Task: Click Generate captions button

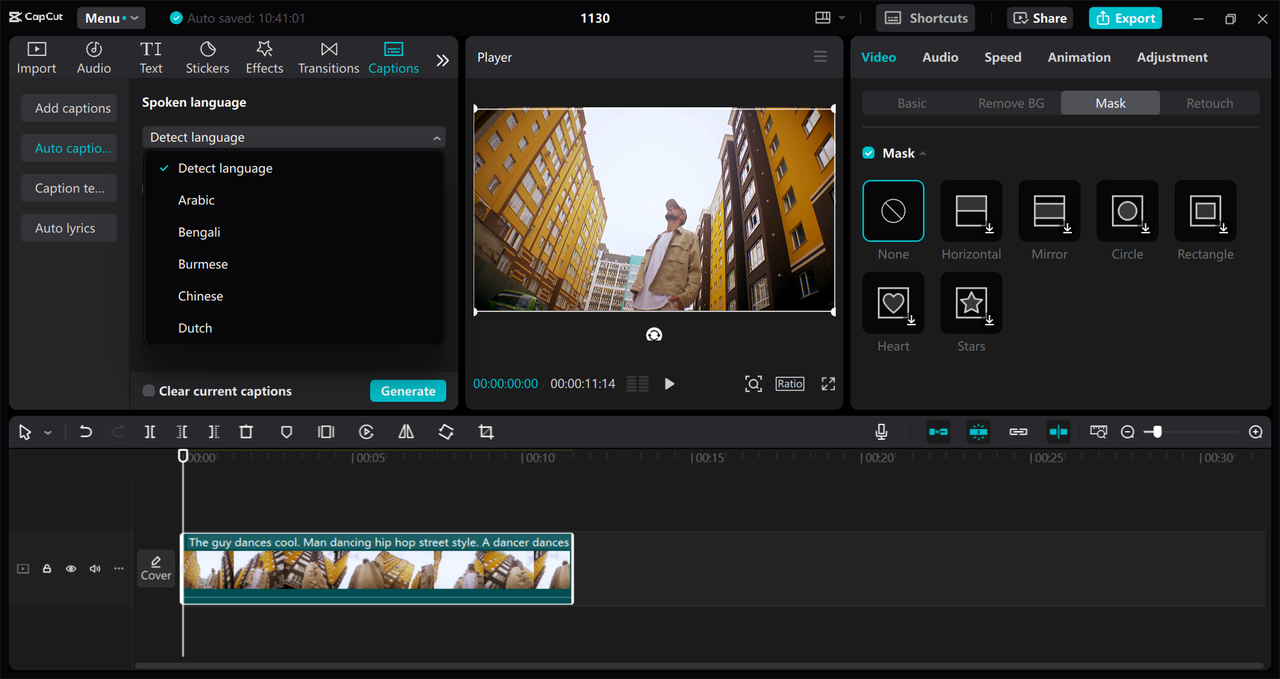Action: click(x=408, y=391)
